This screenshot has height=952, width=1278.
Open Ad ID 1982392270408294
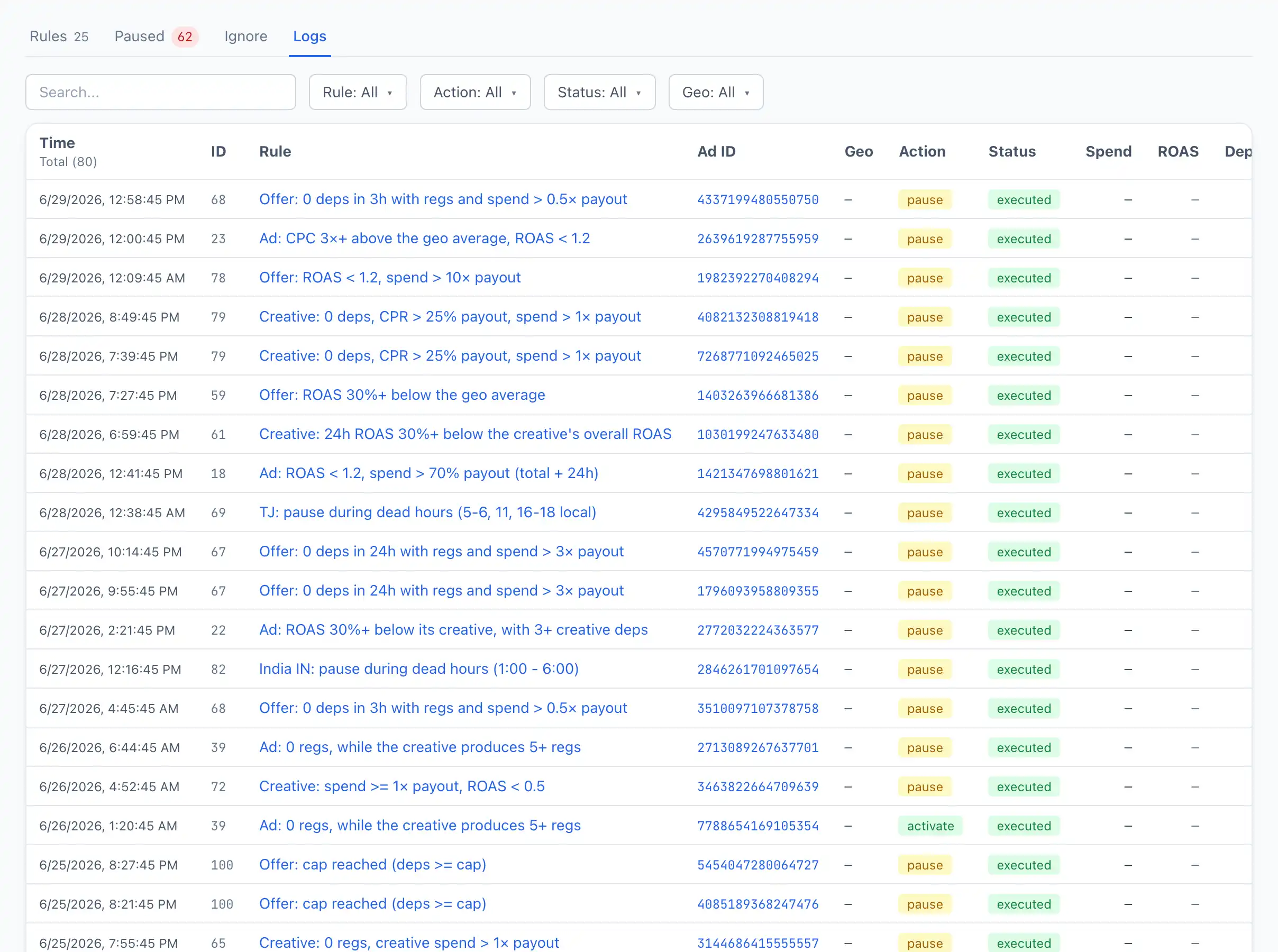(757, 278)
